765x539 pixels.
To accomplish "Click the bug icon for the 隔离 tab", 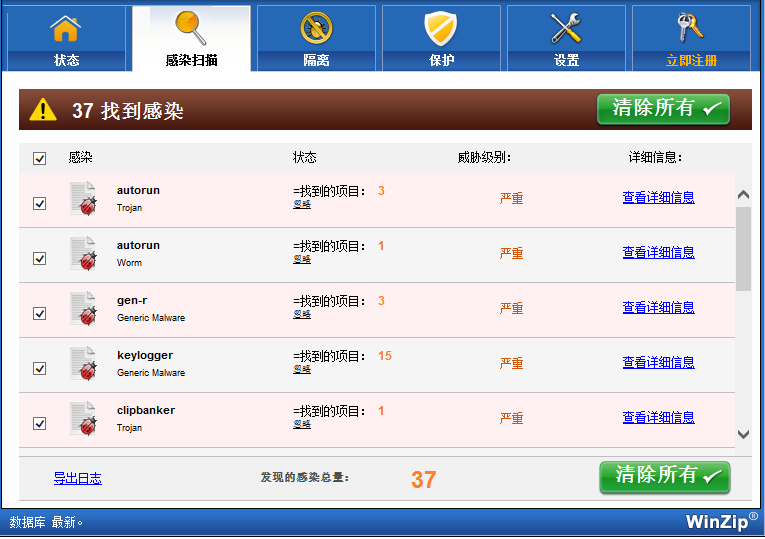I will point(316,28).
